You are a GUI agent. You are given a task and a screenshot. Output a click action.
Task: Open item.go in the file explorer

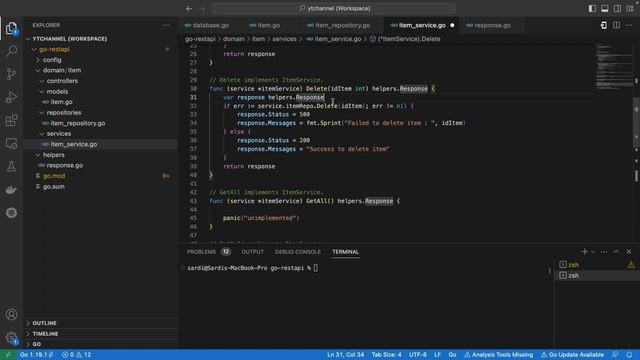(x=100, y=102)
